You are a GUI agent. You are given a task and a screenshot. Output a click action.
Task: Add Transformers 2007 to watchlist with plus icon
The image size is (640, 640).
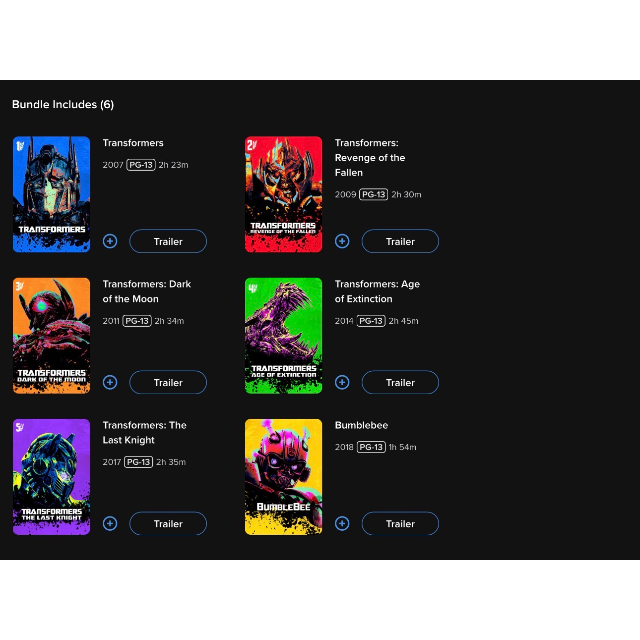(x=110, y=241)
